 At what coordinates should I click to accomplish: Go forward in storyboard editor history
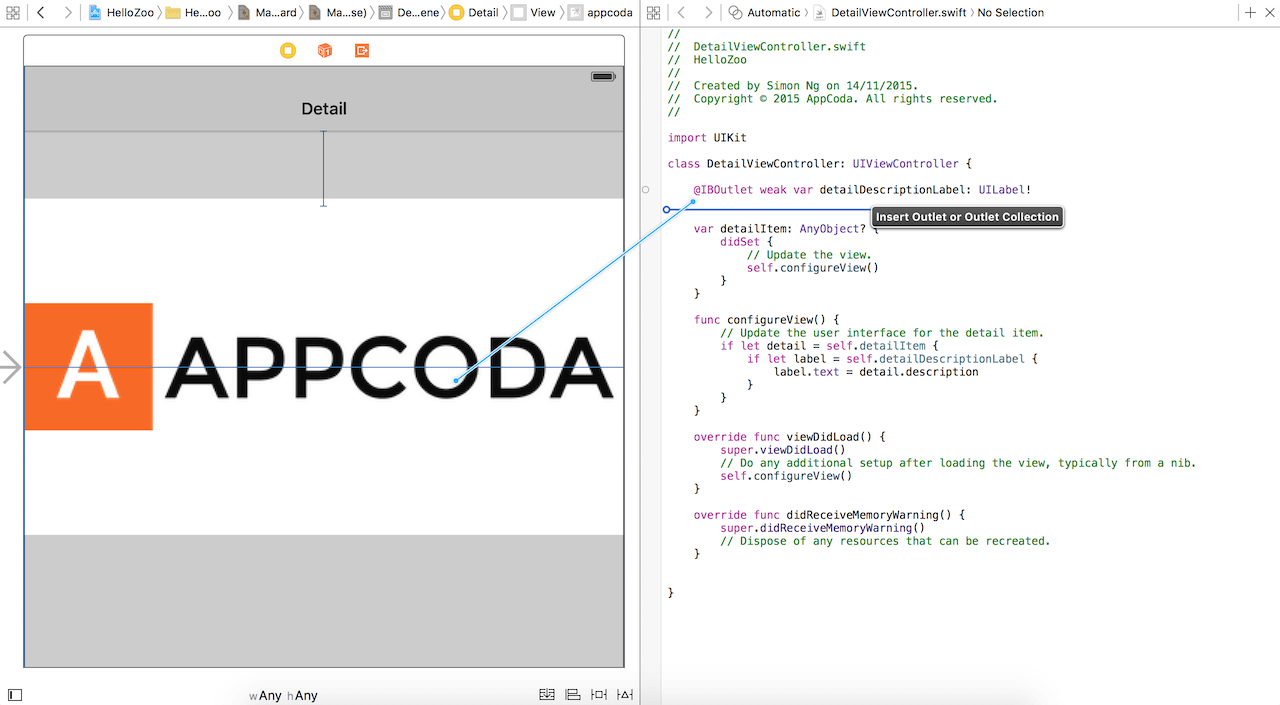[x=68, y=13]
